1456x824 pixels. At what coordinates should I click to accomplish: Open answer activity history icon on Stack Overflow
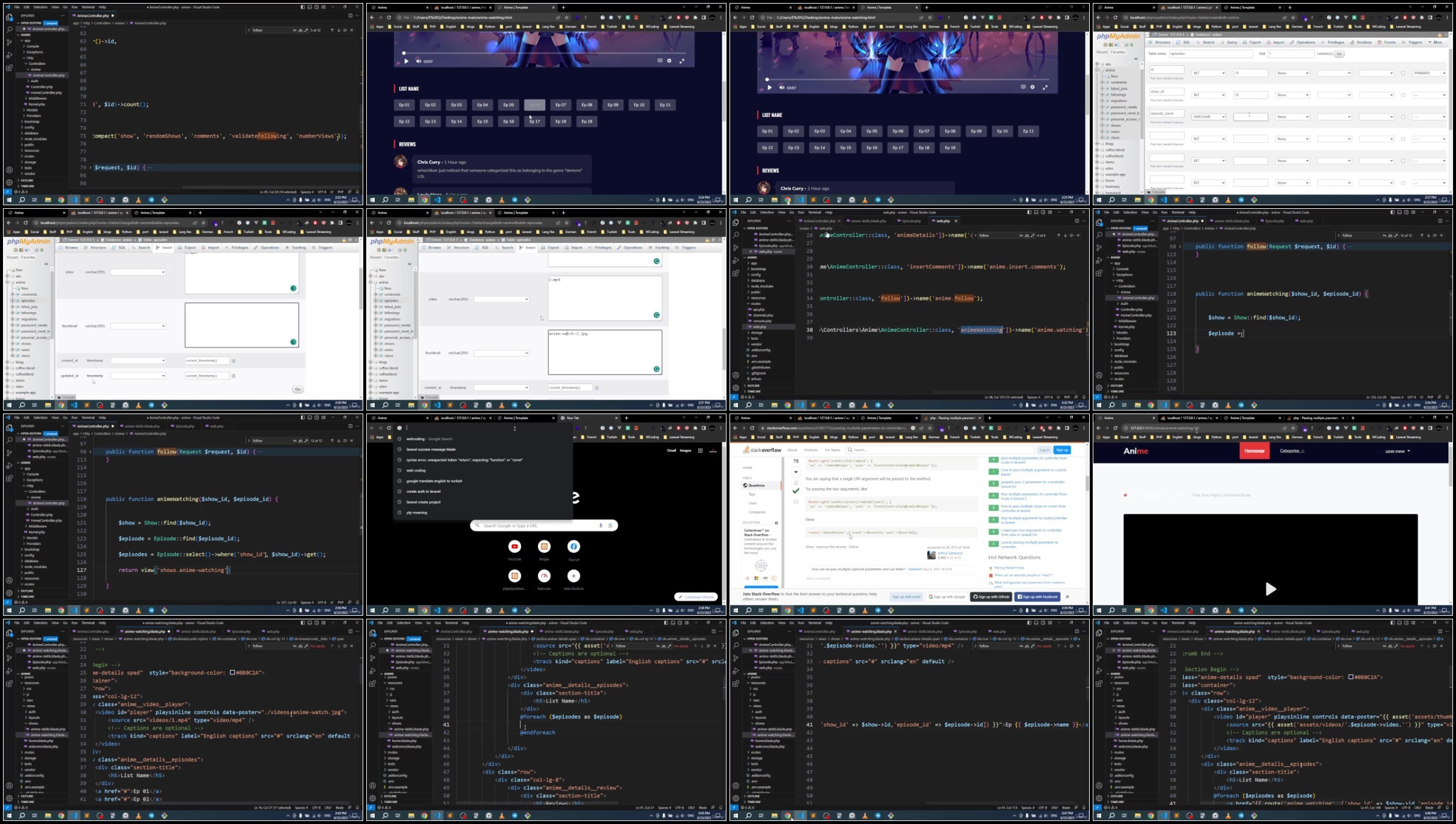(x=796, y=502)
